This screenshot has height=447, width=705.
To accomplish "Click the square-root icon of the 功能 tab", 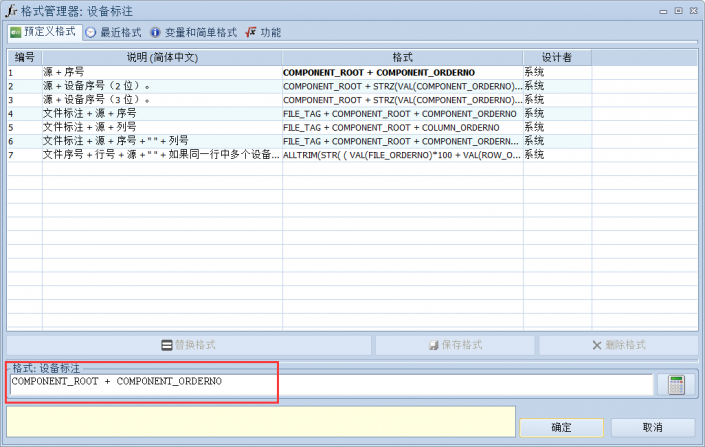I will click(x=251, y=32).
